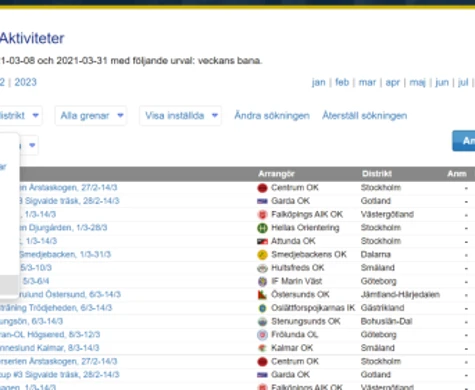This screenshot has width=475, height=390.
Task: Click the IF Marin Väst logo icon
Action: (x=262, y=281)
